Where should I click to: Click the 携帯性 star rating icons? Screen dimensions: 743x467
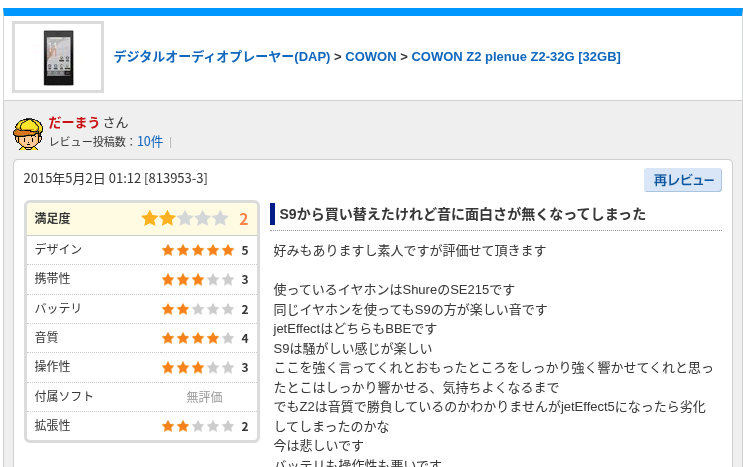198,279
